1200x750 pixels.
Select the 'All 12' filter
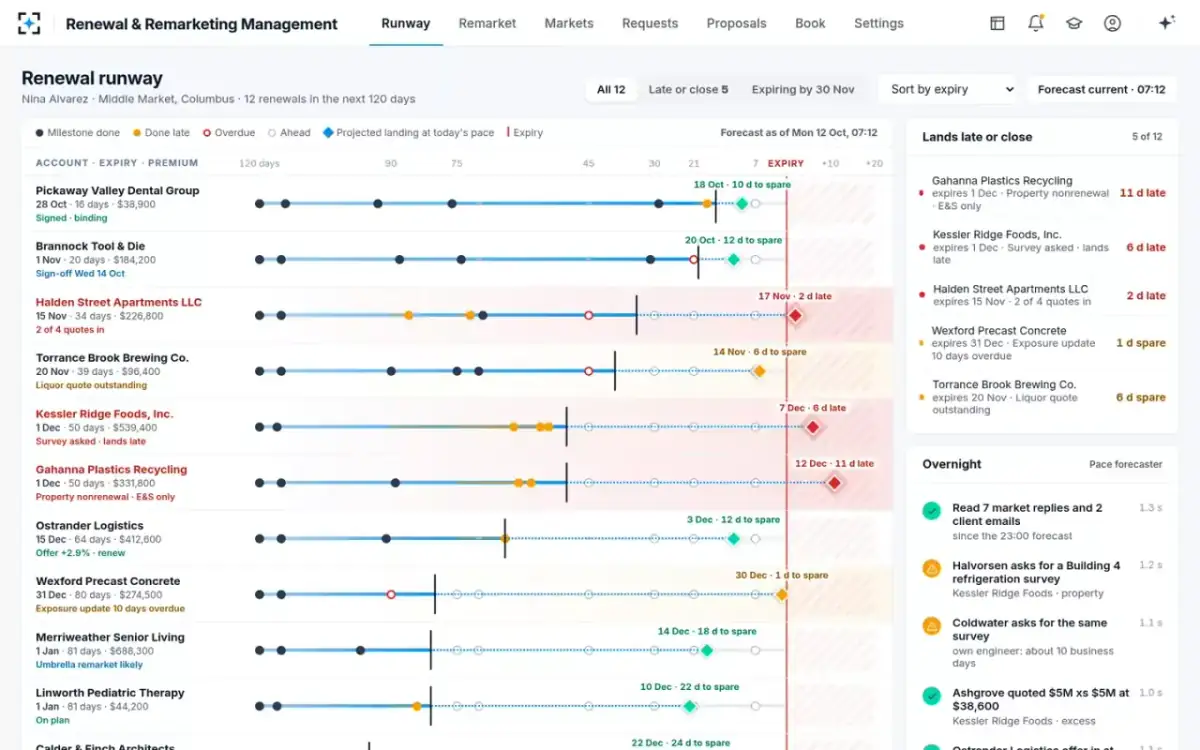[611, 89]
